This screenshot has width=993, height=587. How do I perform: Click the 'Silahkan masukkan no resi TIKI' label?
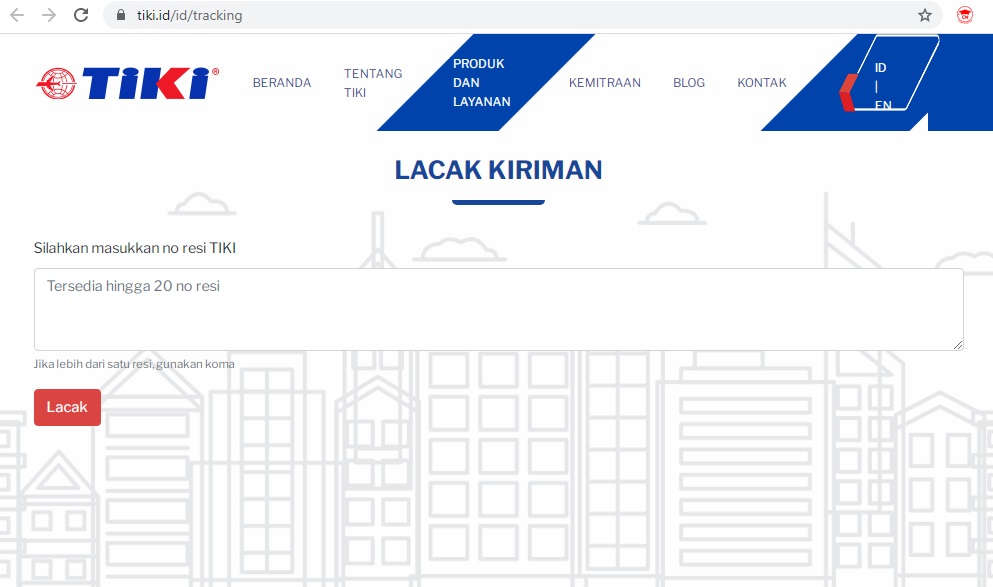(x=135, y=248)
